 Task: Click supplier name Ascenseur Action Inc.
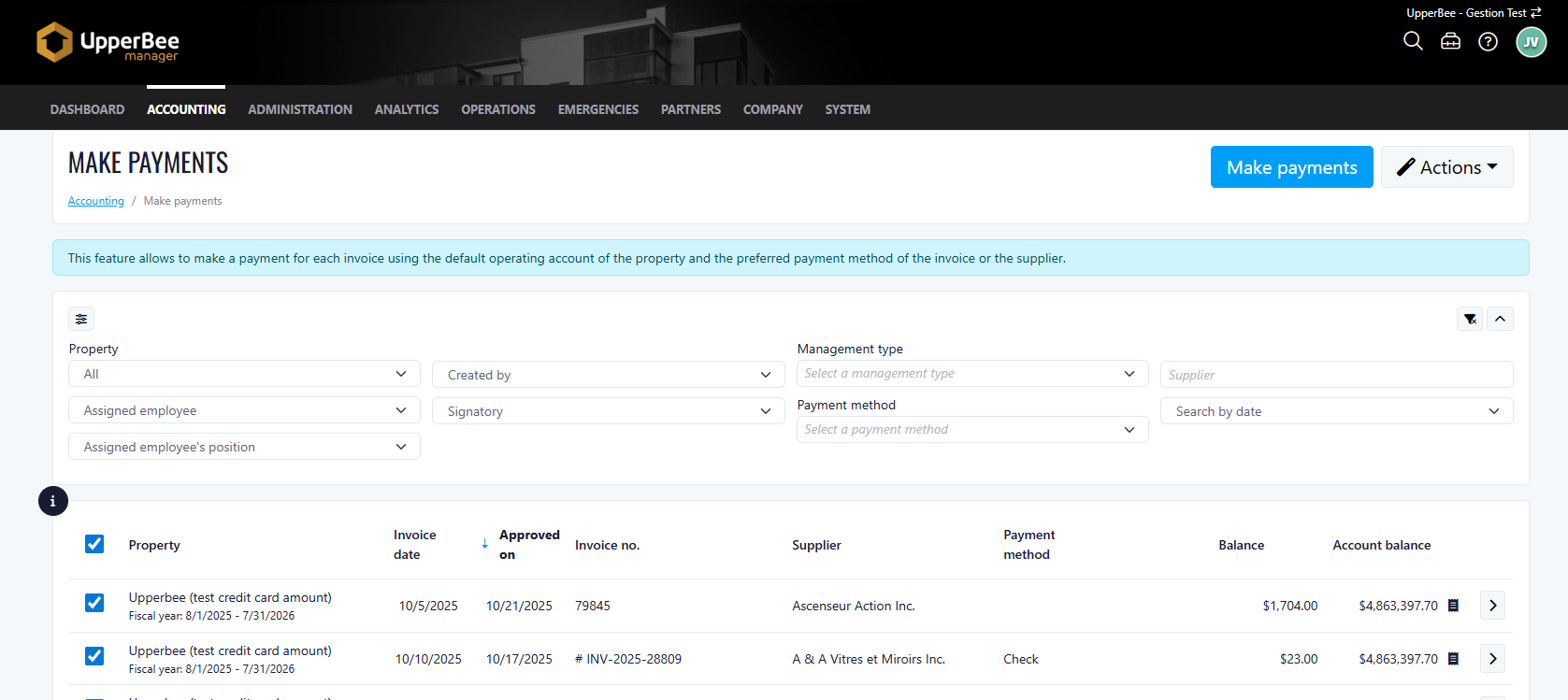click(x=854, y=606)
